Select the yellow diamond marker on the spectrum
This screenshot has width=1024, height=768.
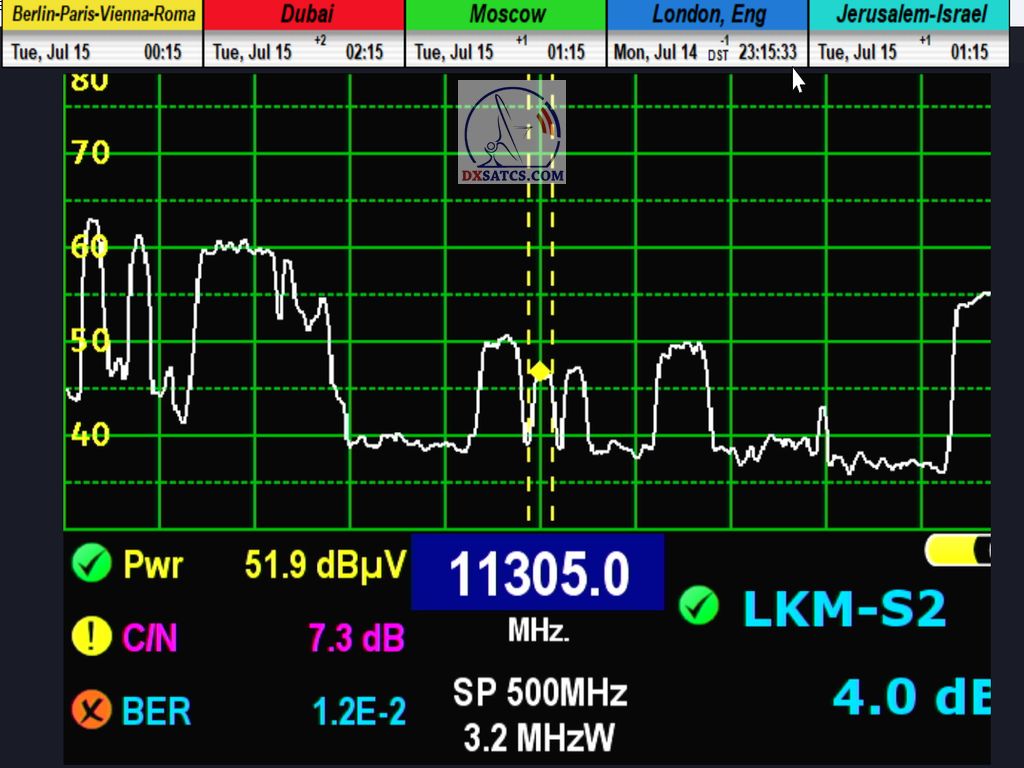[540, 372]
